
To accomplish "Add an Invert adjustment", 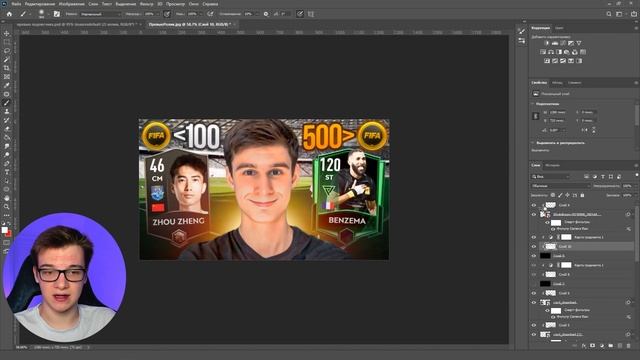I will coord(547,61).
